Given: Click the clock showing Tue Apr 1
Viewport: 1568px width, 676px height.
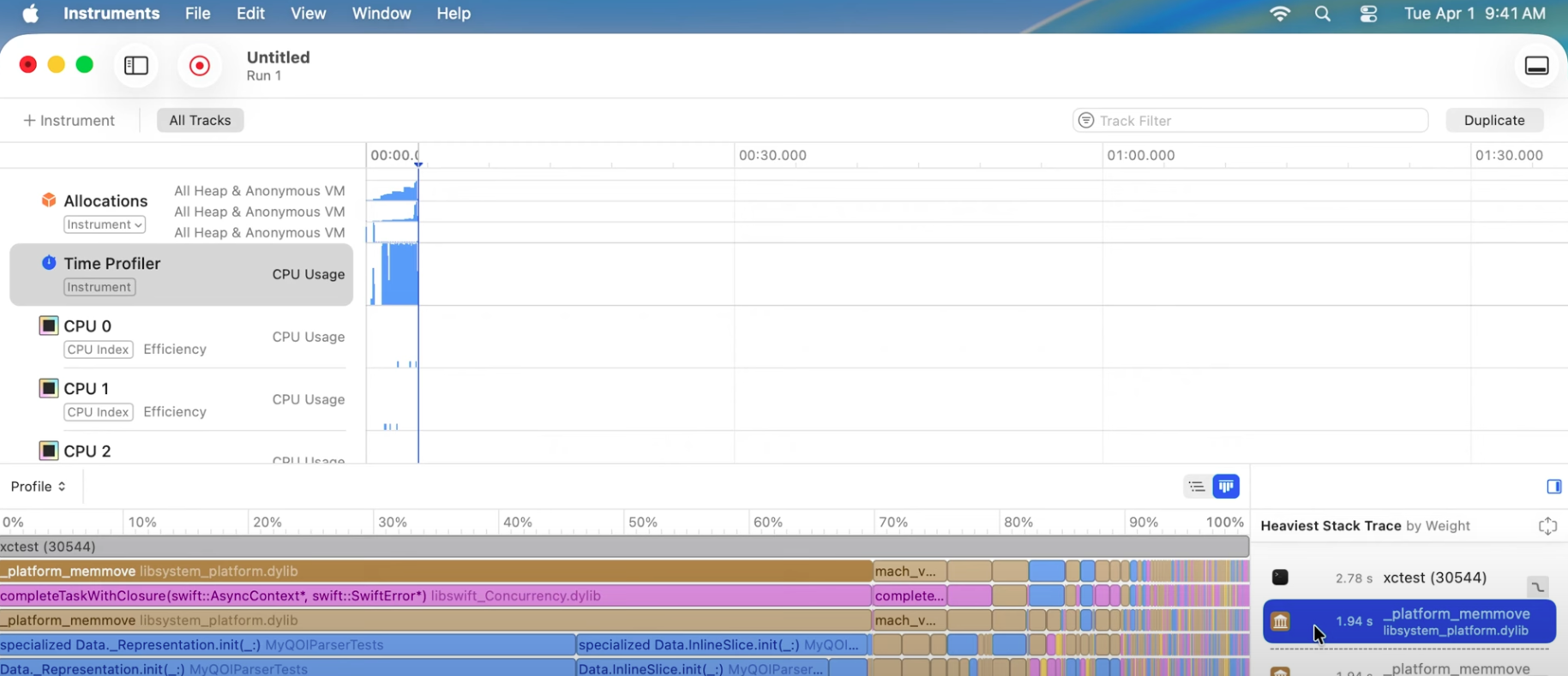Looking at the screenshot, I should click(1475, 14).
